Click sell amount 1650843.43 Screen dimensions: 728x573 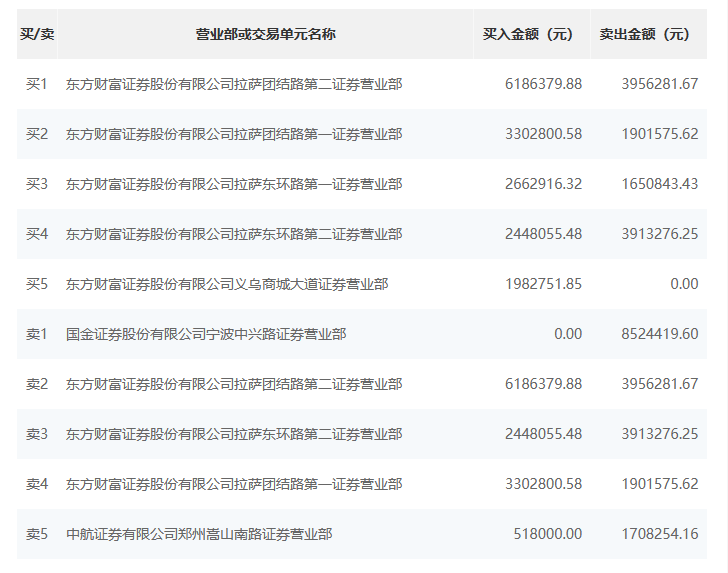pyautogui.click(x=660, y=184)
